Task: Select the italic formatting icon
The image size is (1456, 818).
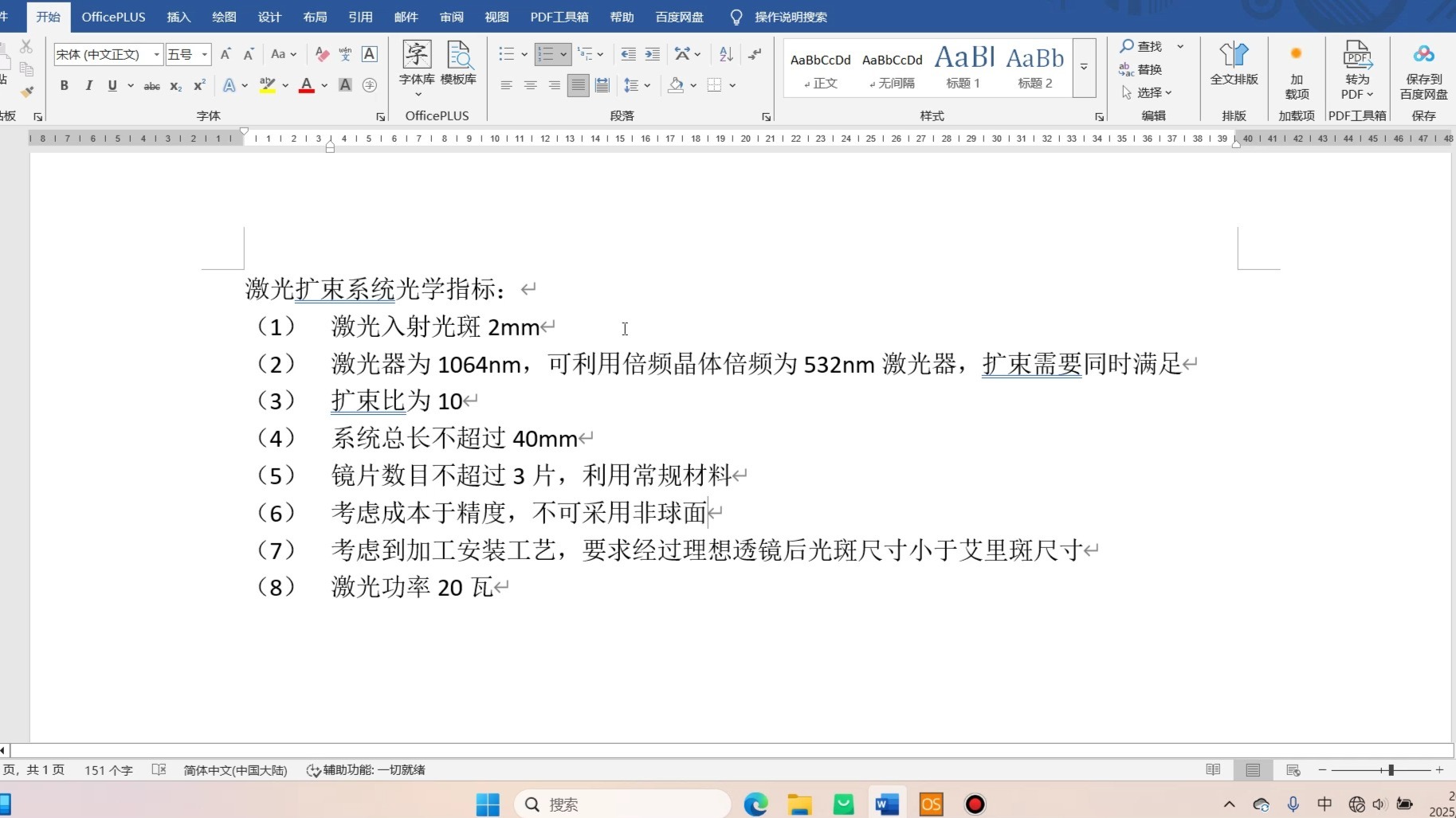Action: [88, 85]
